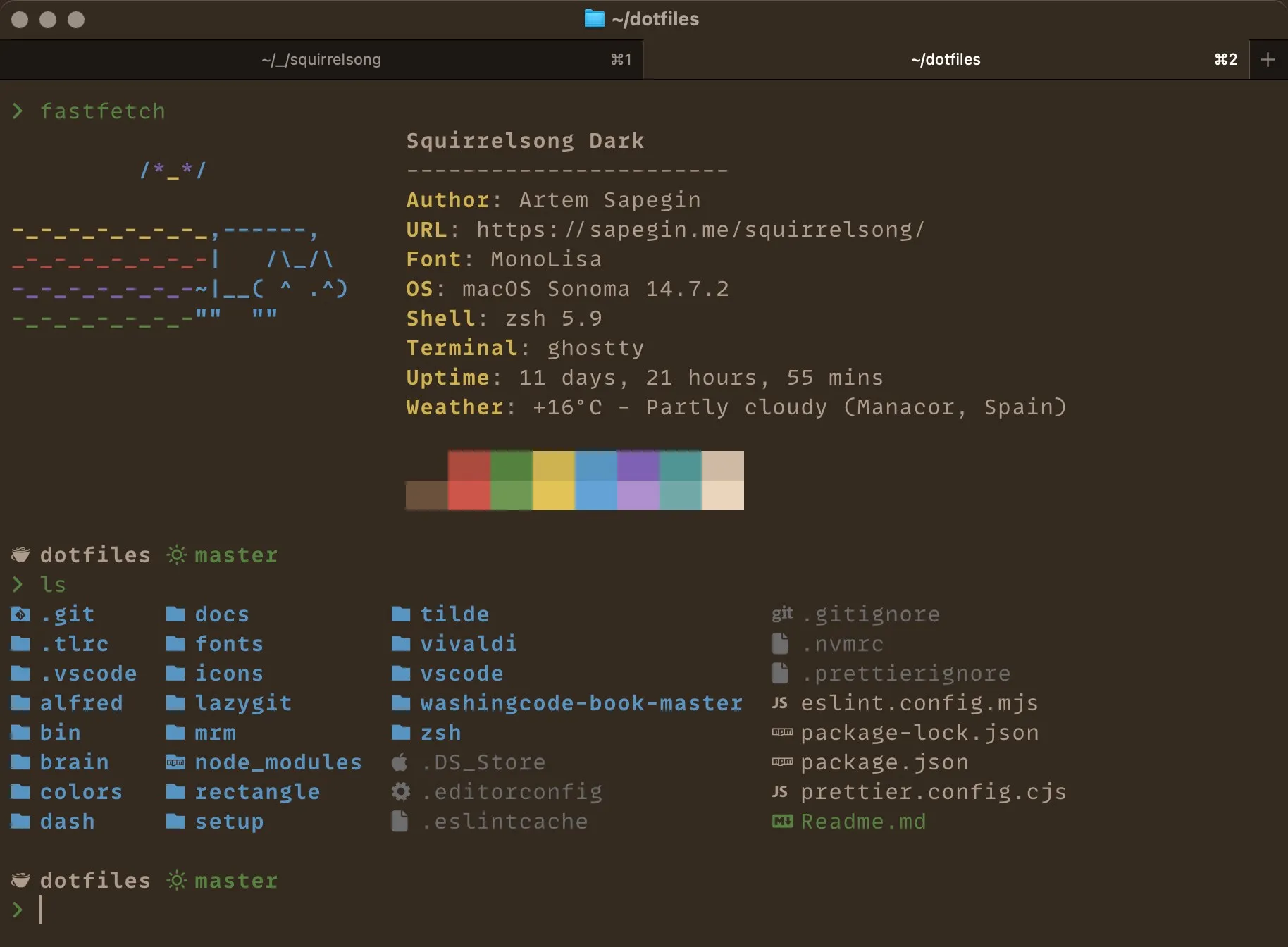Click the gear icon beside .editorconfig

(x=401, y=792)
